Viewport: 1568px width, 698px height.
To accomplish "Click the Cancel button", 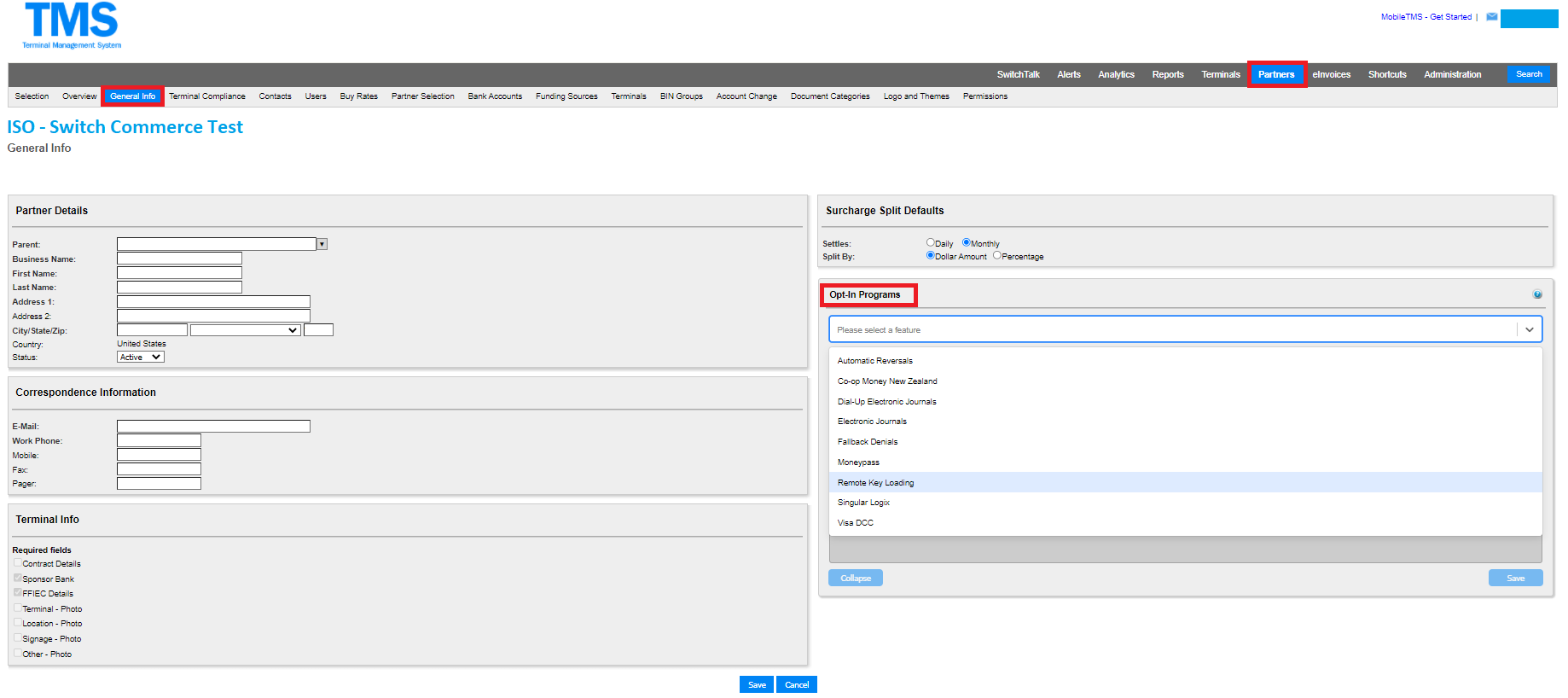I will (x=797, y=684).
